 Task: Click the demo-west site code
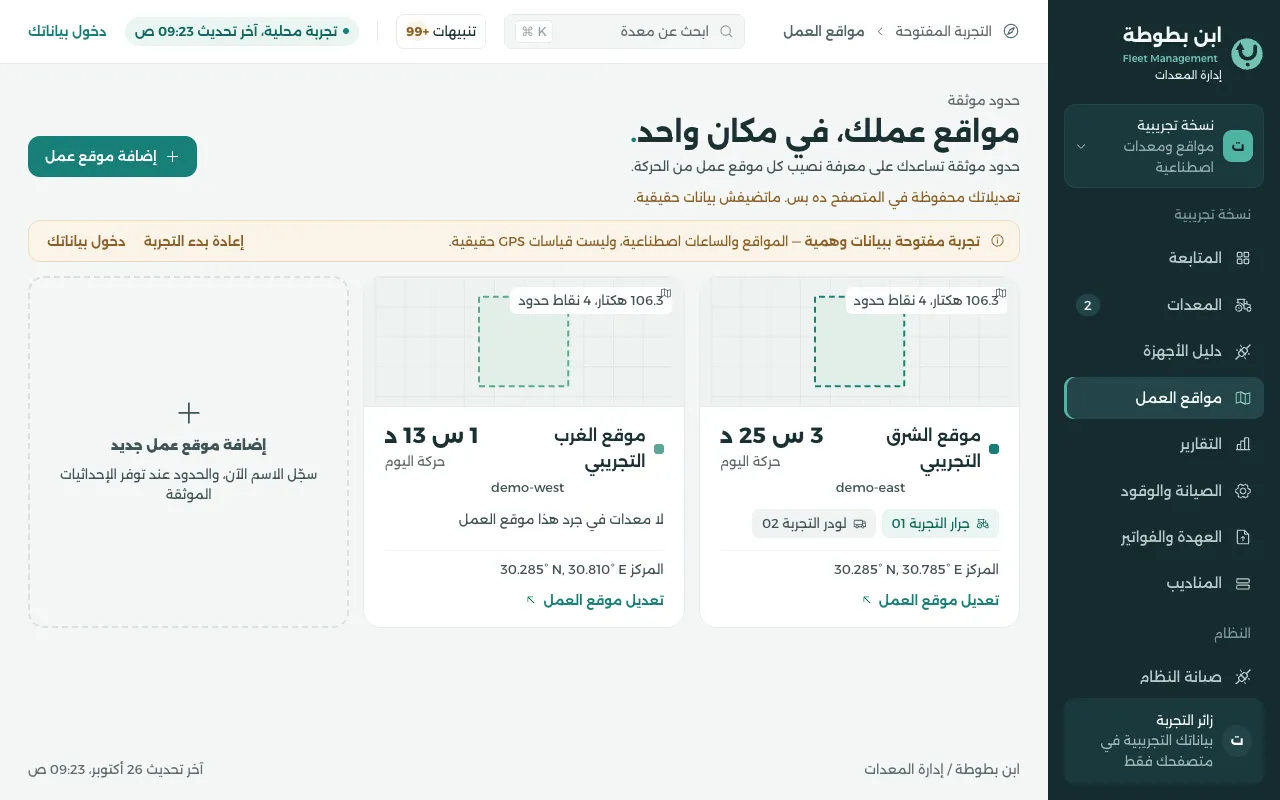pyautogui.click(x=528, y=488)
